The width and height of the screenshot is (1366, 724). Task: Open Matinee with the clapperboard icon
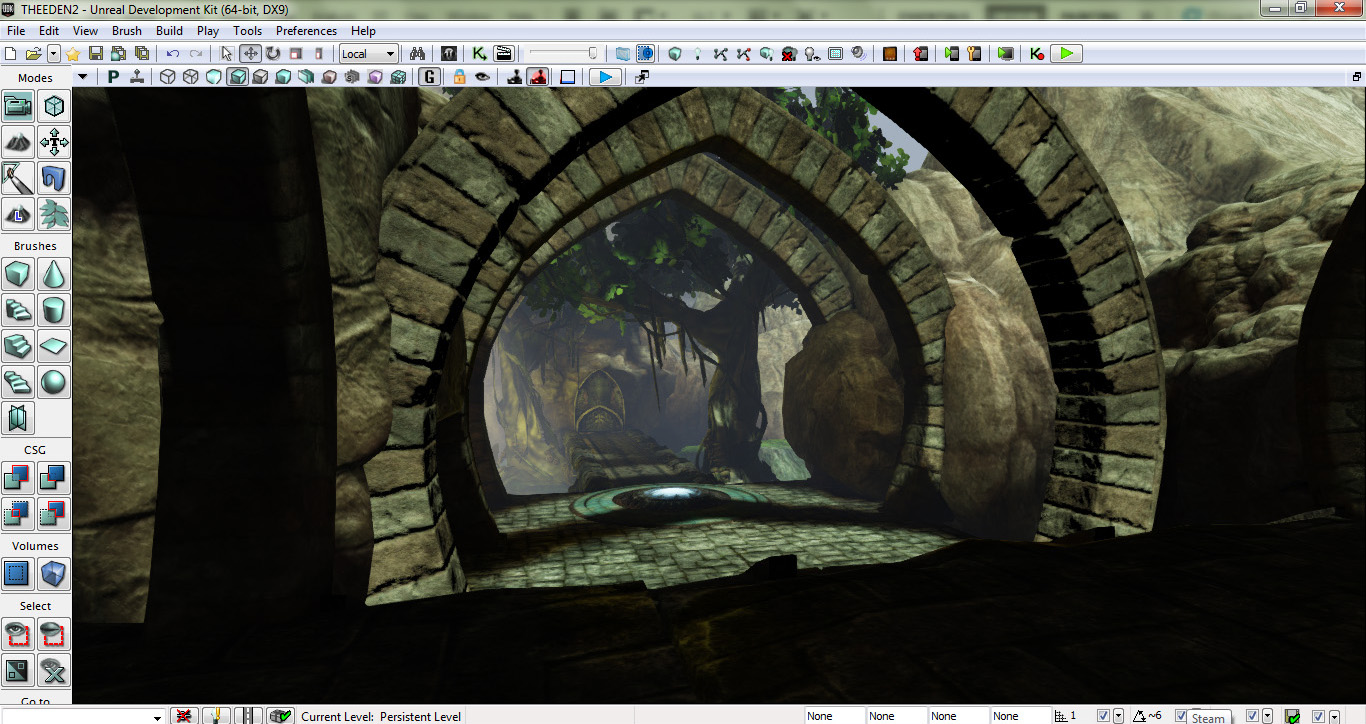[504, 54]
